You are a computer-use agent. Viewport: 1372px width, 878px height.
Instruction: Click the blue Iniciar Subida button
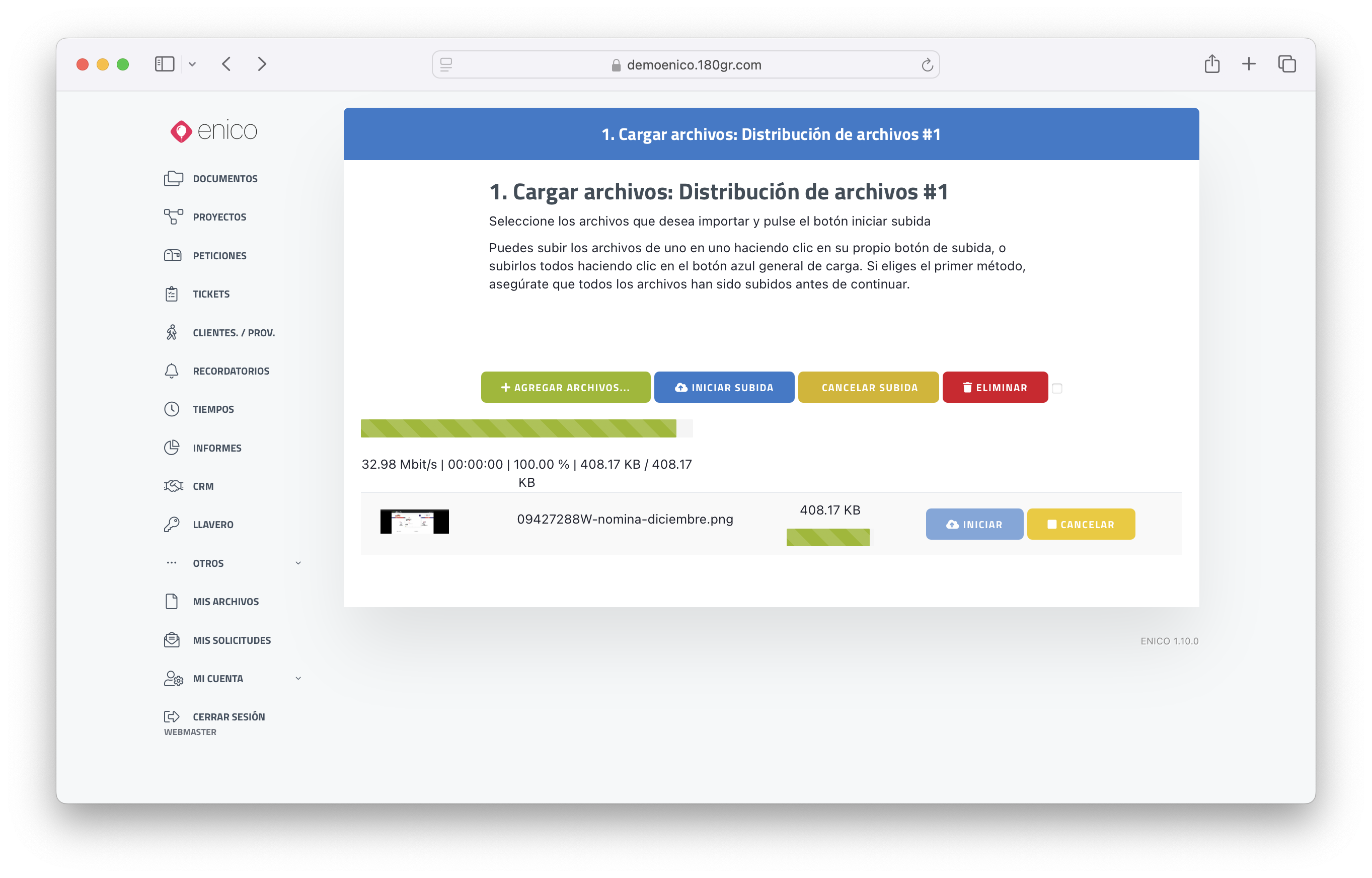pos(724,388)
